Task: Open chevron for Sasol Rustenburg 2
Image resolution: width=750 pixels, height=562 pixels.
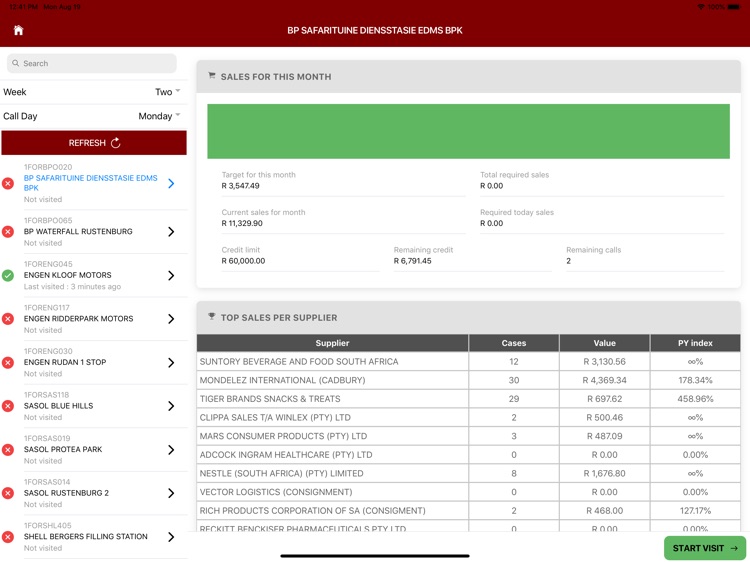Action: [x=171, y=493]
